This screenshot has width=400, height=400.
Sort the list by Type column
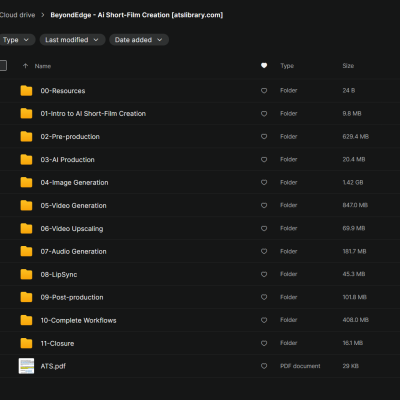pos(287,66)
